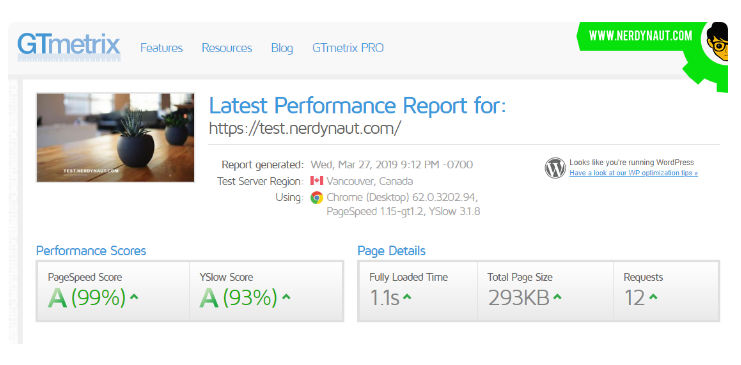Click the Total Page Size up arrow

point(557,297)
